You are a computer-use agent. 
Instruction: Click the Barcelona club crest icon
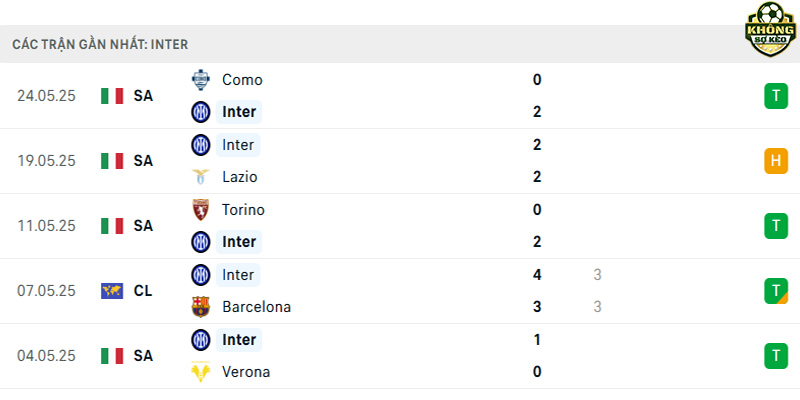(x=201, y=307)
